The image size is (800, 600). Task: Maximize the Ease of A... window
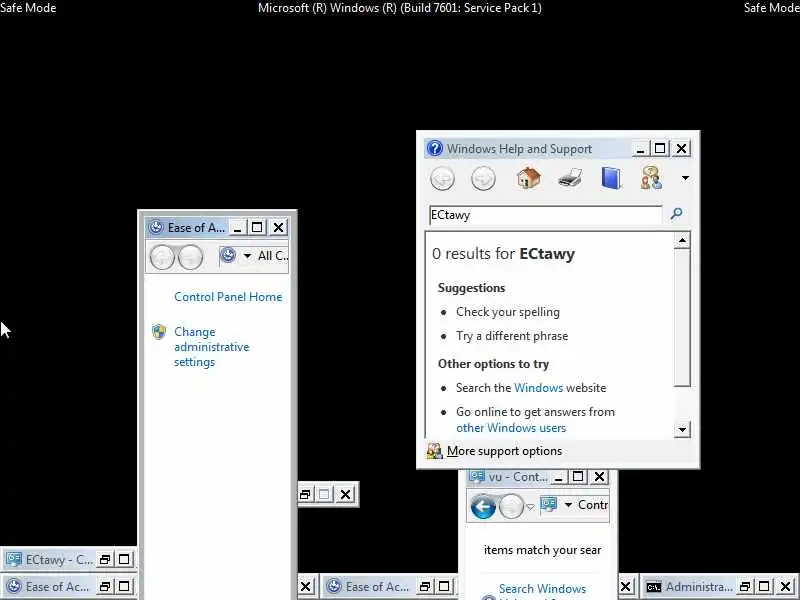(257, 227)
